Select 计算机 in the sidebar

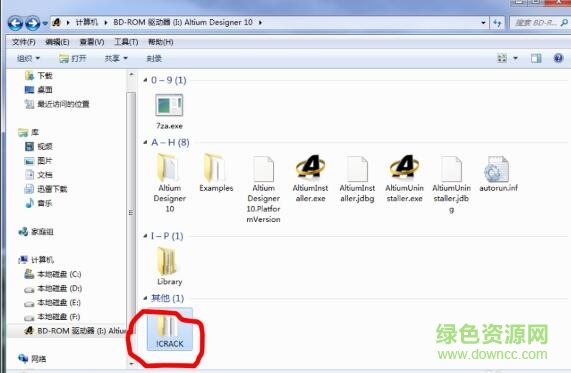[36, 260]
